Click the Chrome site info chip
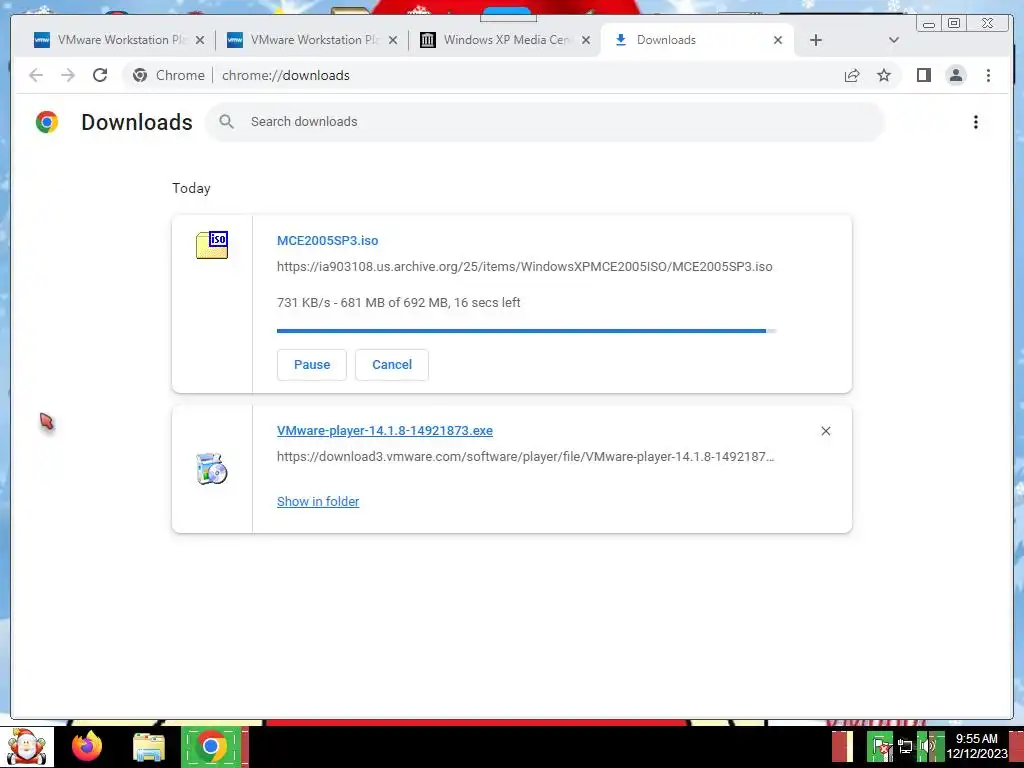Image resolution: width=1024 pixels, height=768 pixels. 168,75
